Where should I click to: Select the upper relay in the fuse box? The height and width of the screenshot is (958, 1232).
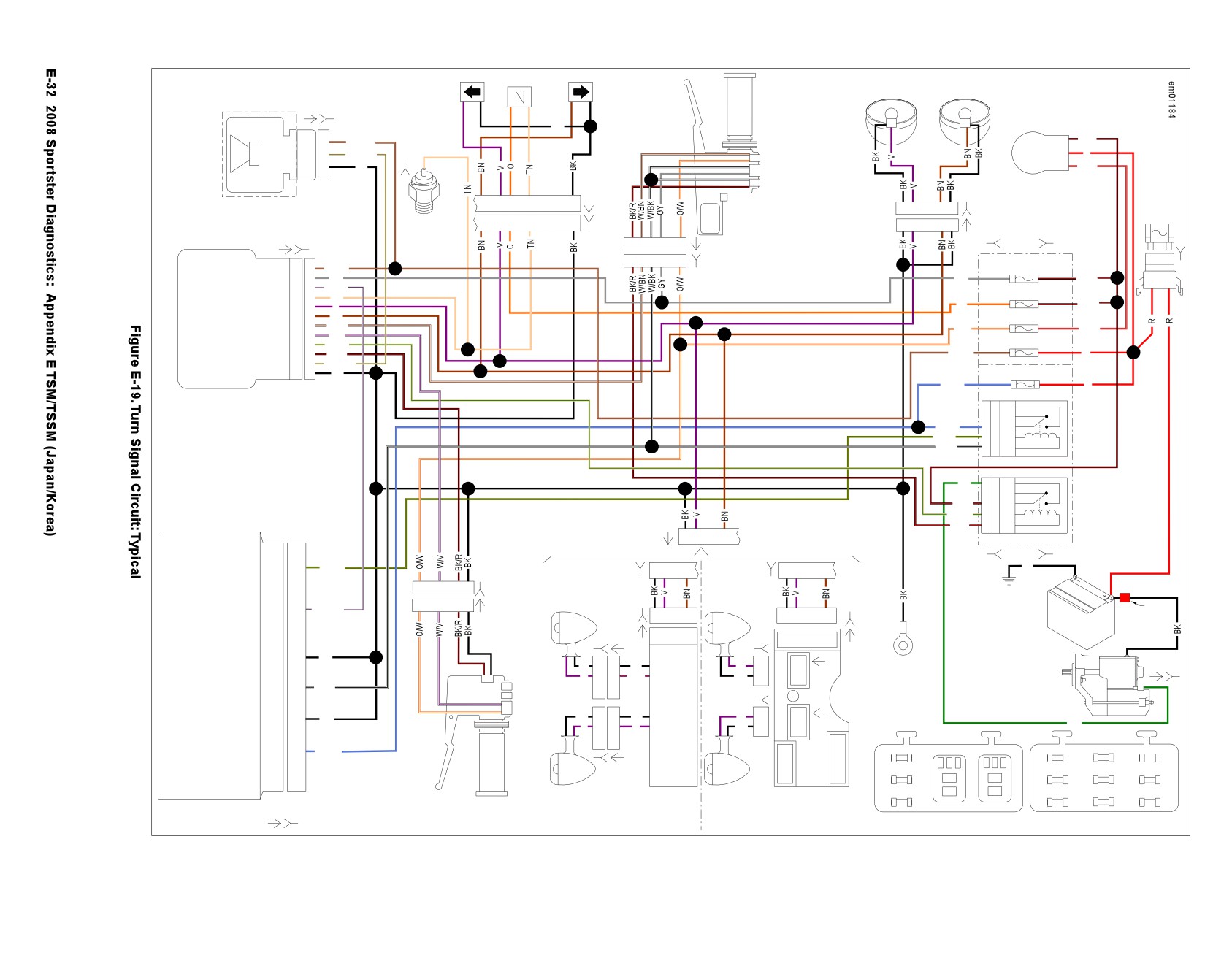pos(1025,429)
